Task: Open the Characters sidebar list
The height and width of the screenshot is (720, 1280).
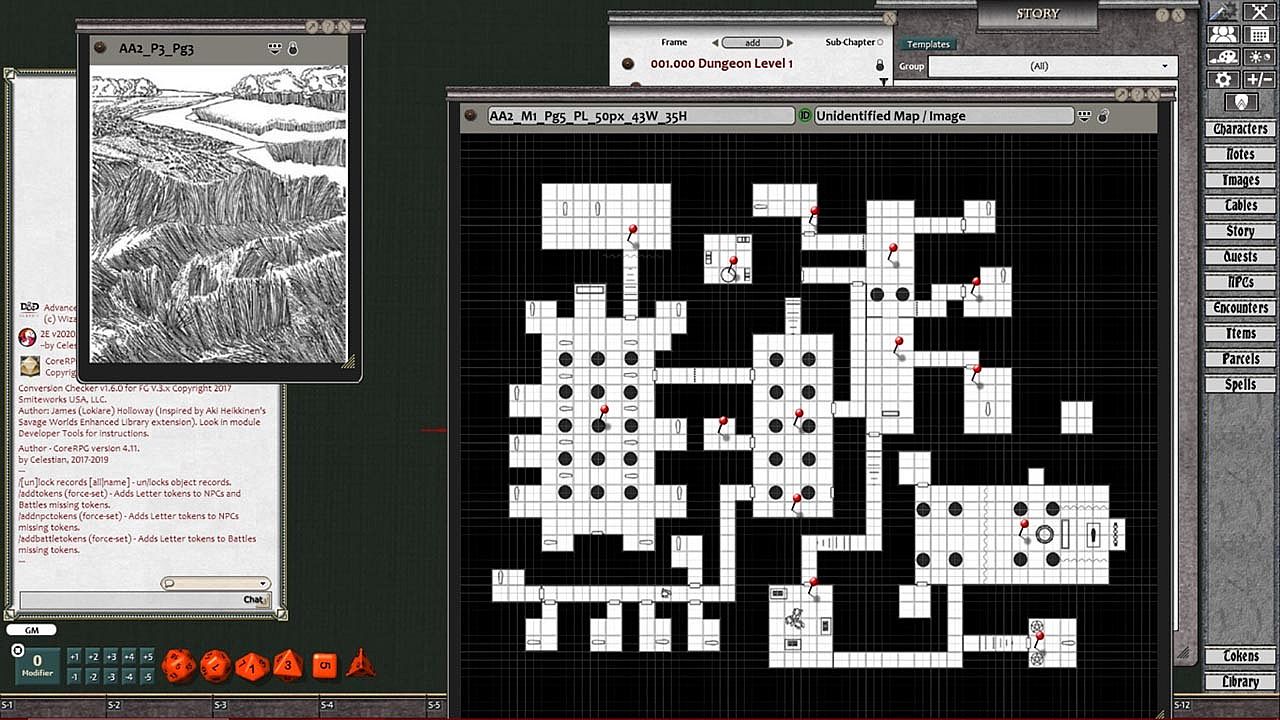Action: (x=1240, y=129)
